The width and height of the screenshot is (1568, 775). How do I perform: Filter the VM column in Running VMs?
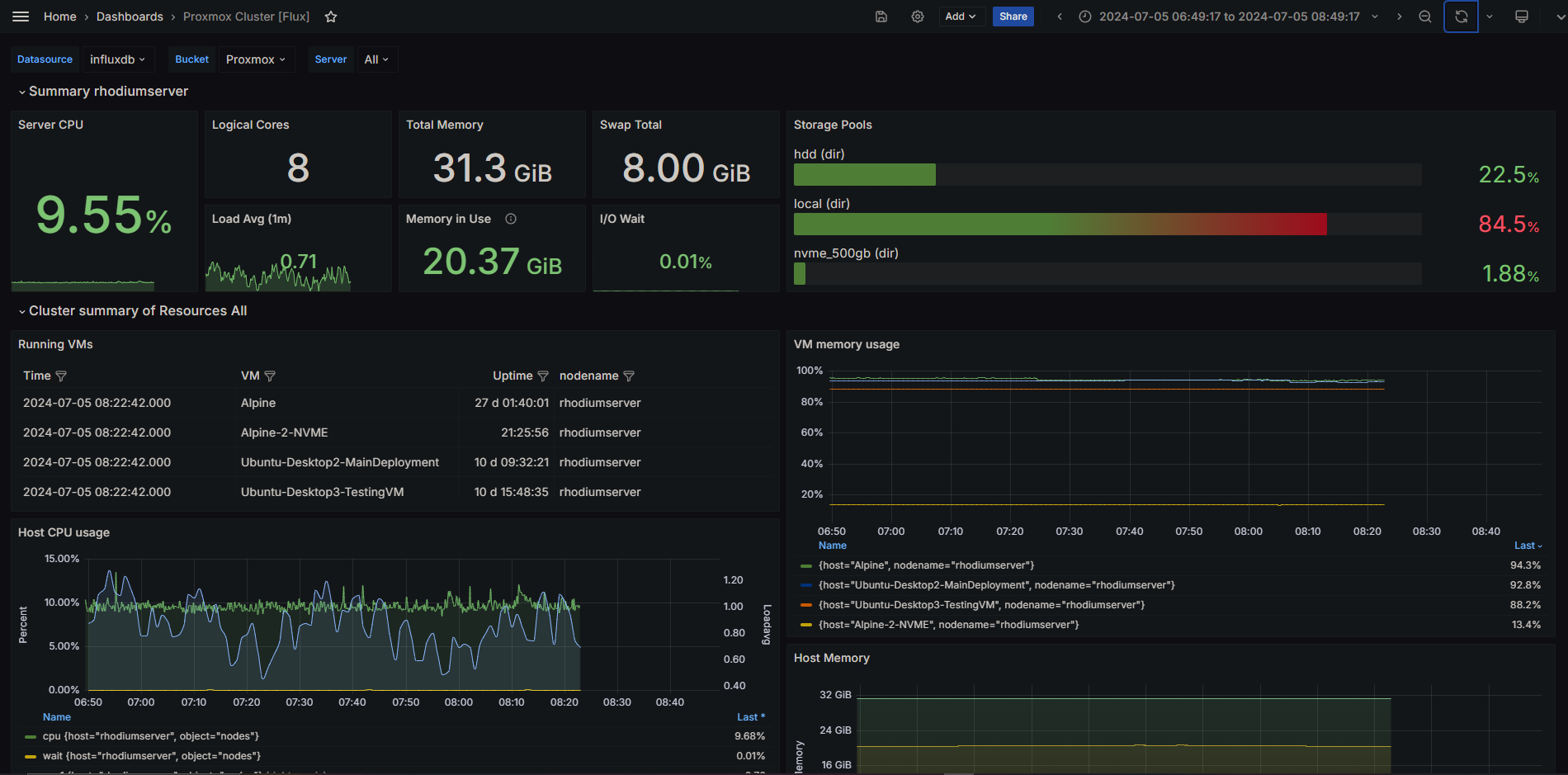[270, 376]
